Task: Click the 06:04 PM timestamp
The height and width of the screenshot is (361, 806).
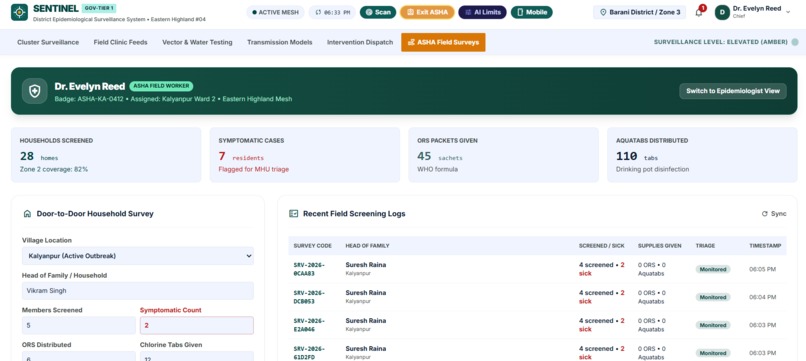Action: coord(762,297)
